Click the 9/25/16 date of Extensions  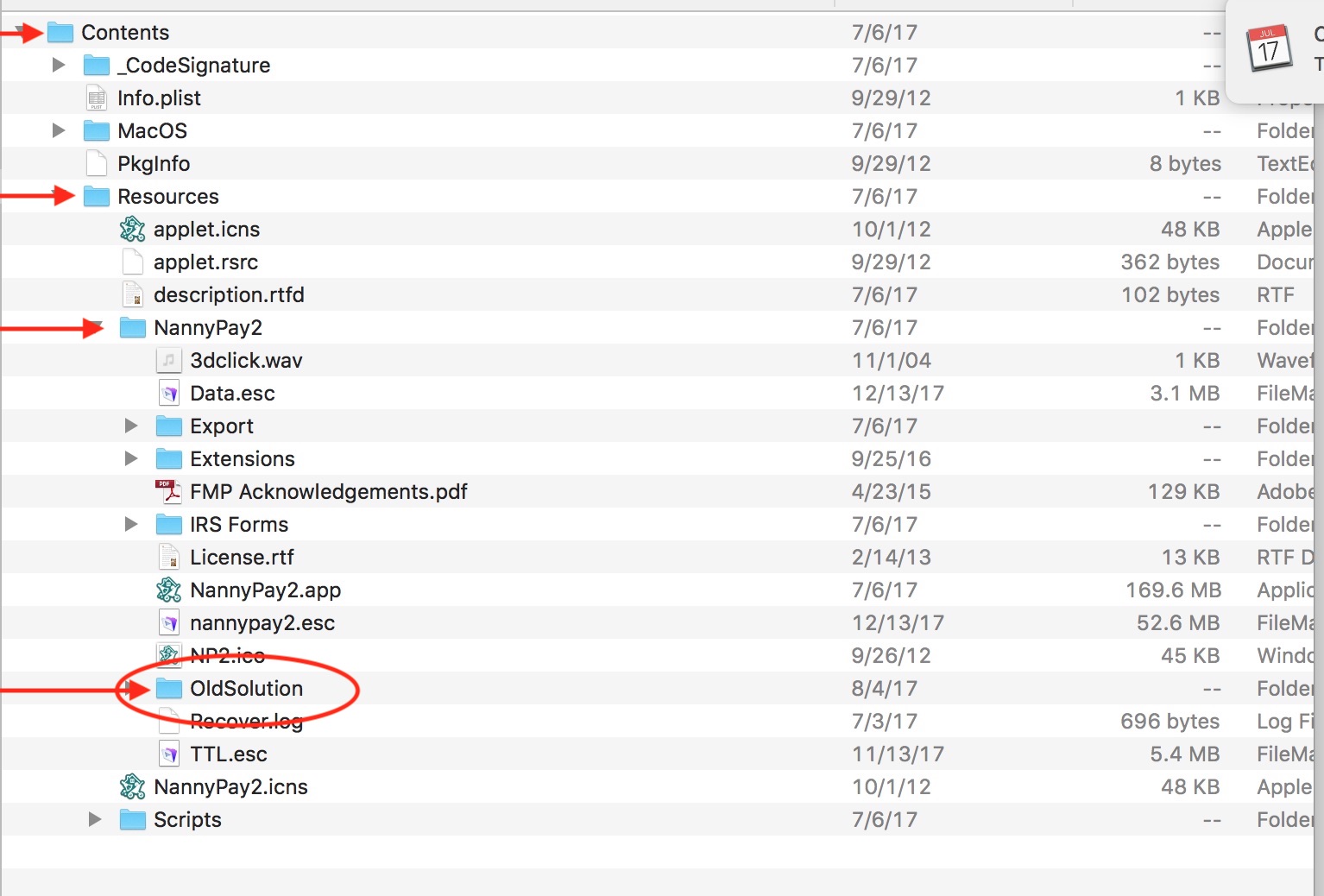coord(891,459)
